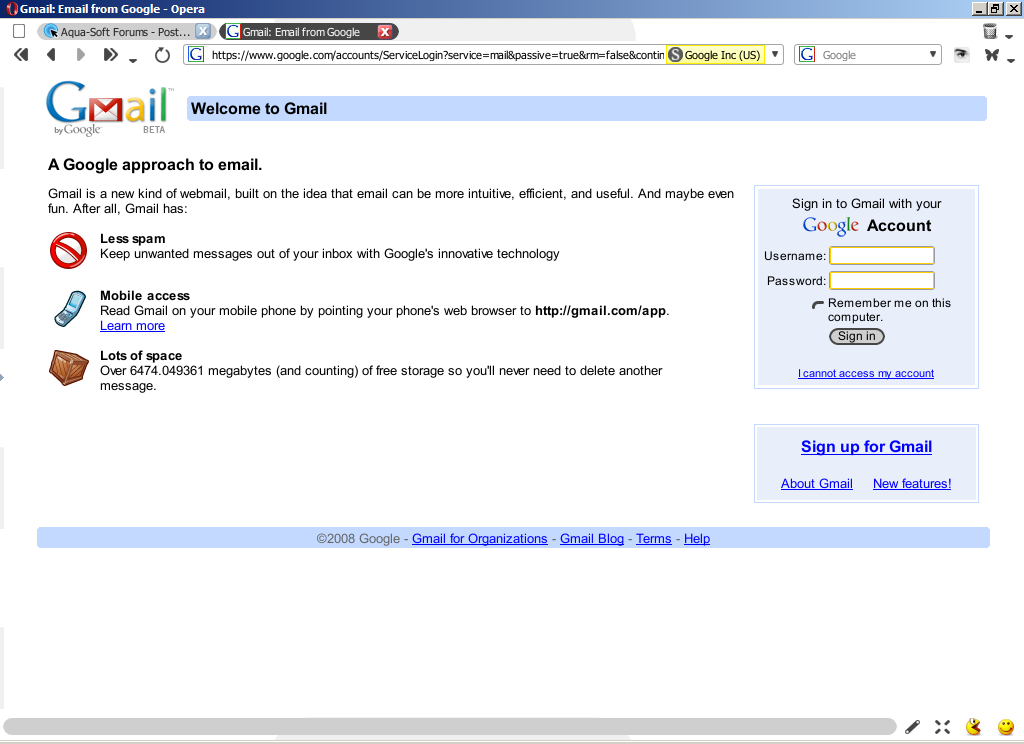Click the empty square button left of the tabs
1024x744 pixels.
(x=19, y=31)
